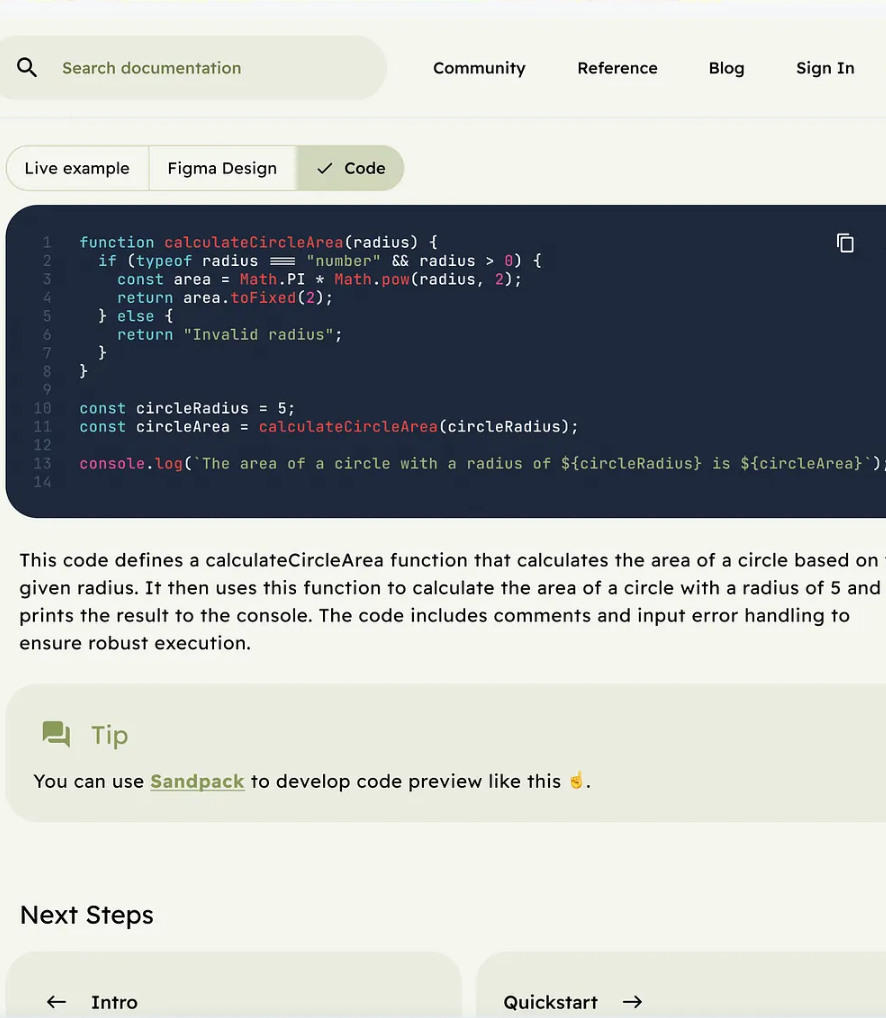The height and width of the screenshot is (1018, 886).
Task: Go back to Intro card
Action: 233,985
